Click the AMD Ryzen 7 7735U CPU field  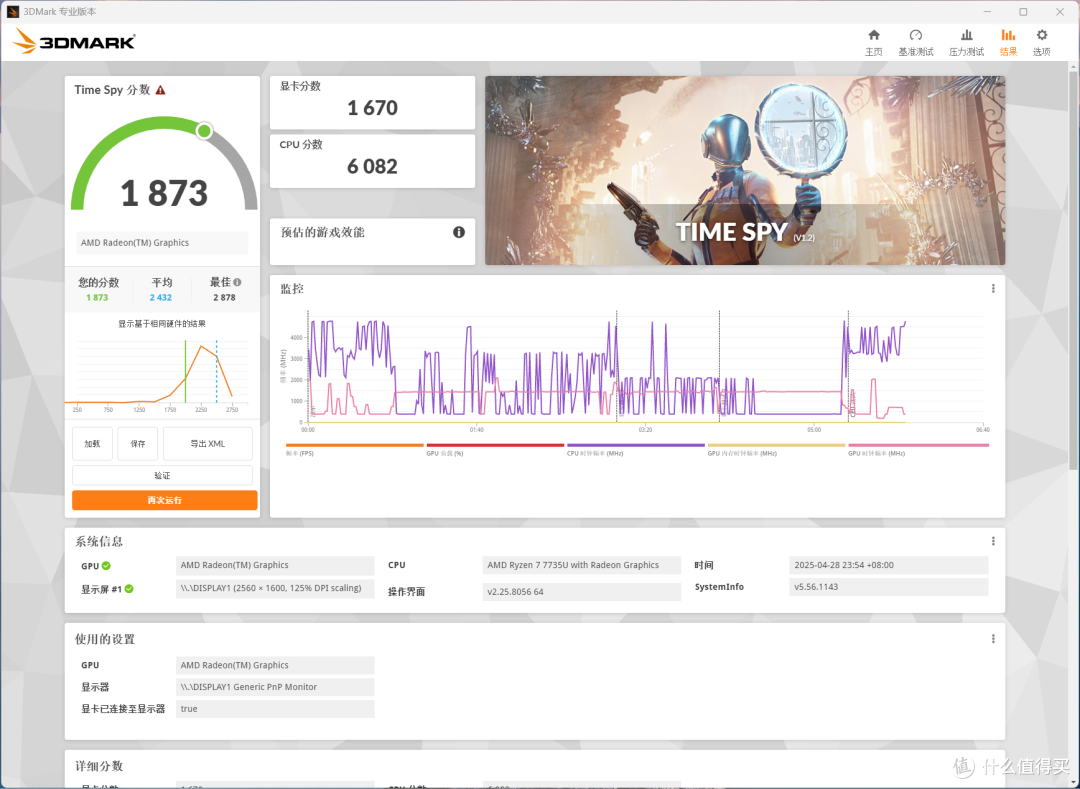coord(581,565)
